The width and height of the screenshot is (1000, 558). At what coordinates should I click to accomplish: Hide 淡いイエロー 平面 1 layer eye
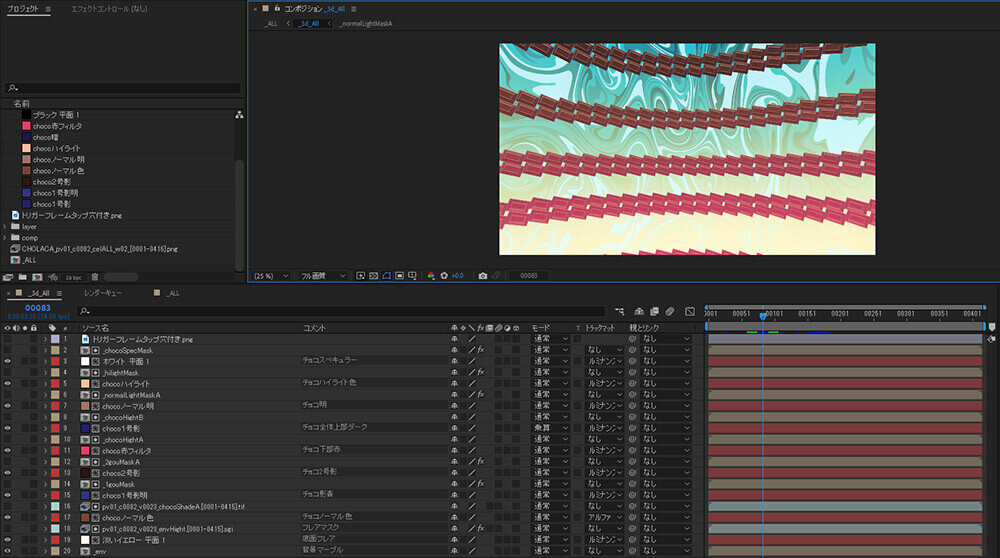tap(7, 540)
